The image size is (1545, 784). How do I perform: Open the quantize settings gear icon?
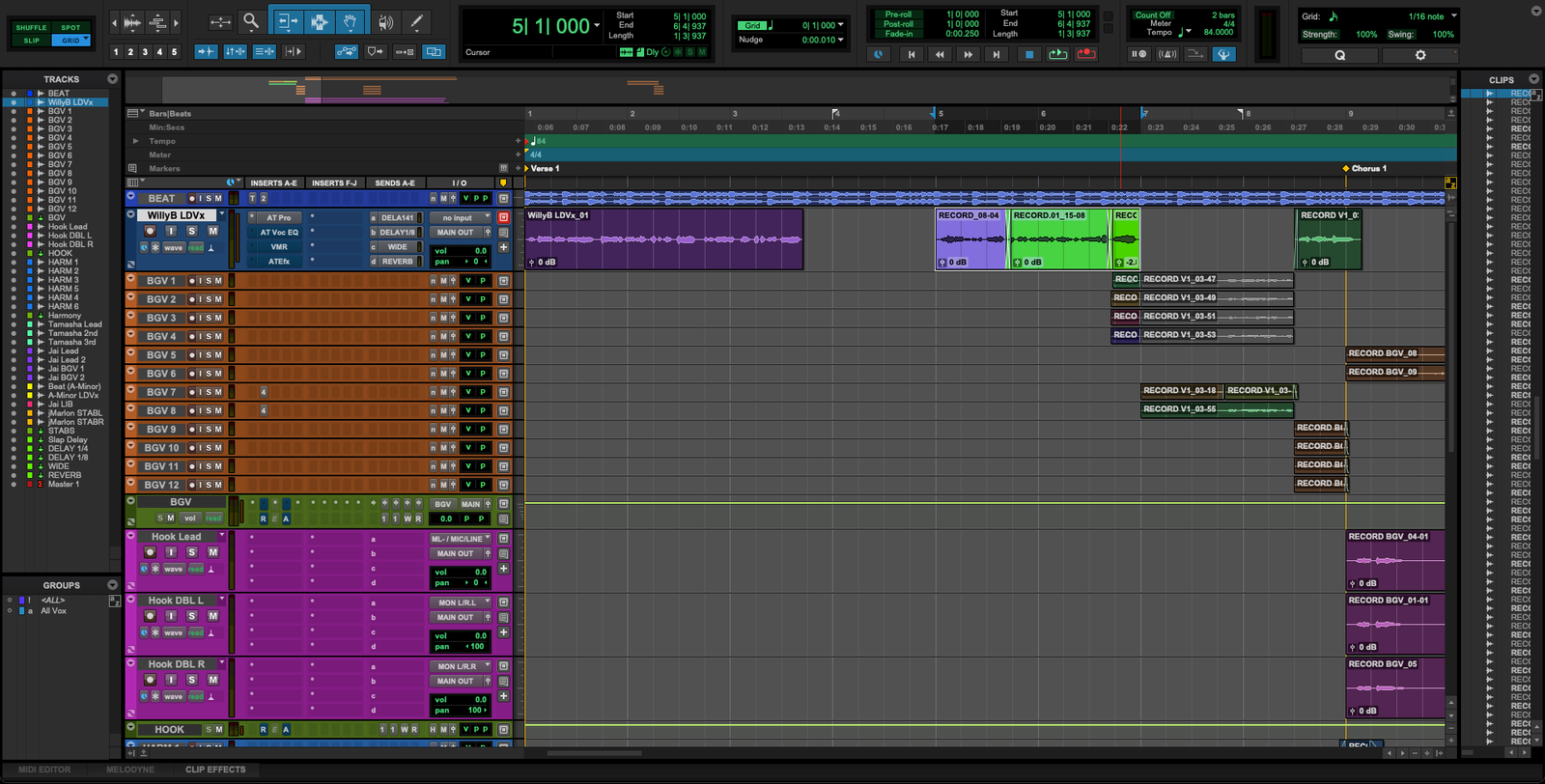click(1419, 55)
